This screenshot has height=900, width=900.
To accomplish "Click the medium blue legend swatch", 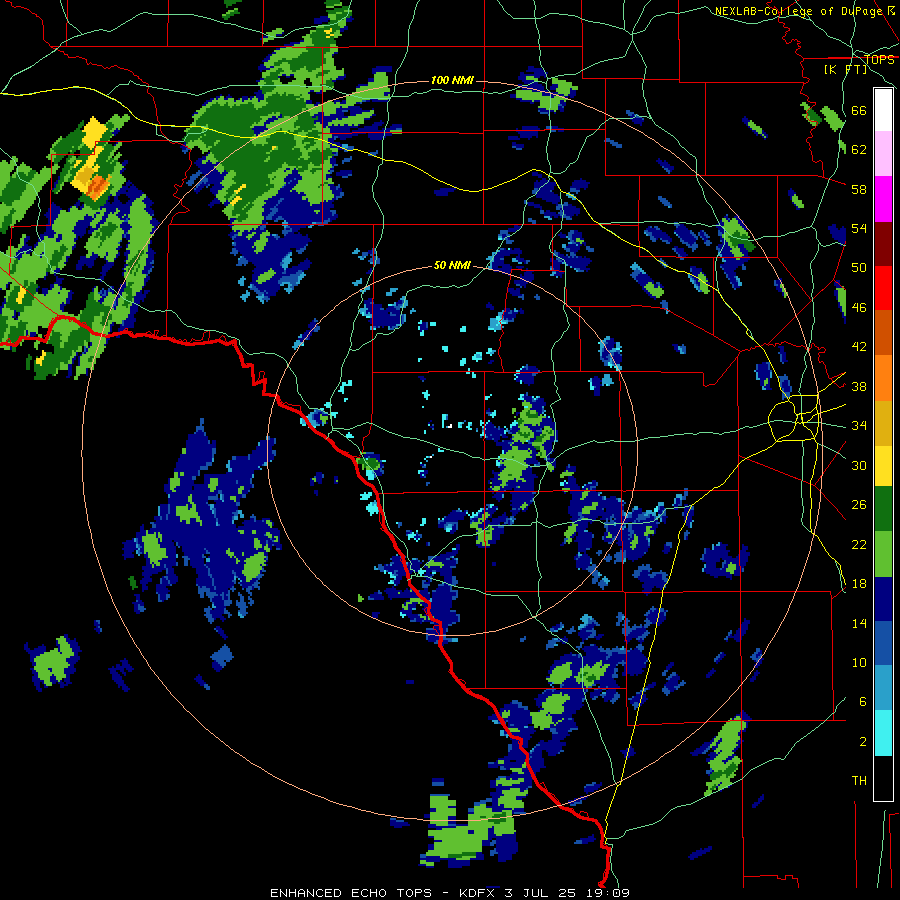I will [883, 643].
